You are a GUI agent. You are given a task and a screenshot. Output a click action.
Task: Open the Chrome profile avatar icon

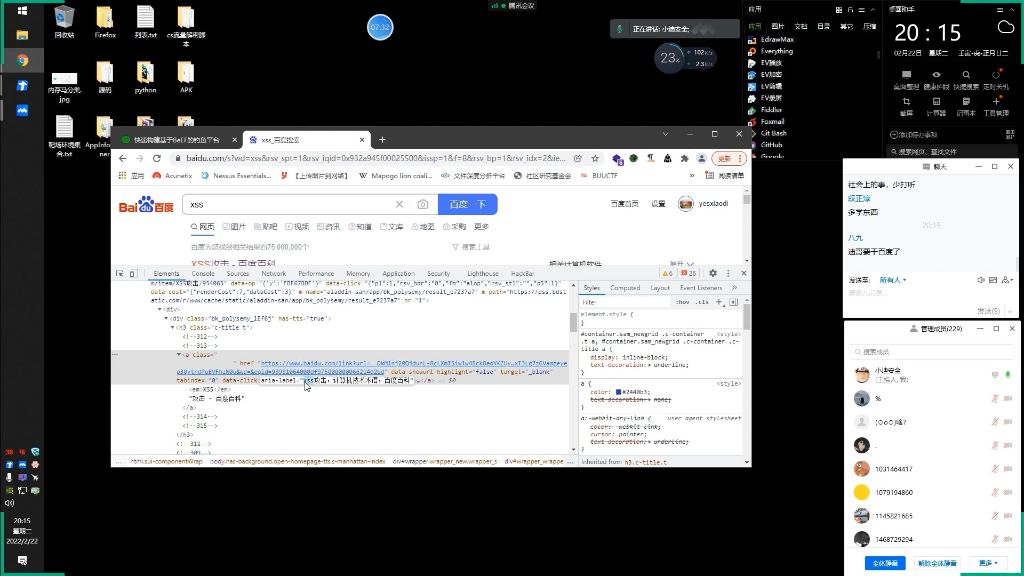click(x=701, y=158)
